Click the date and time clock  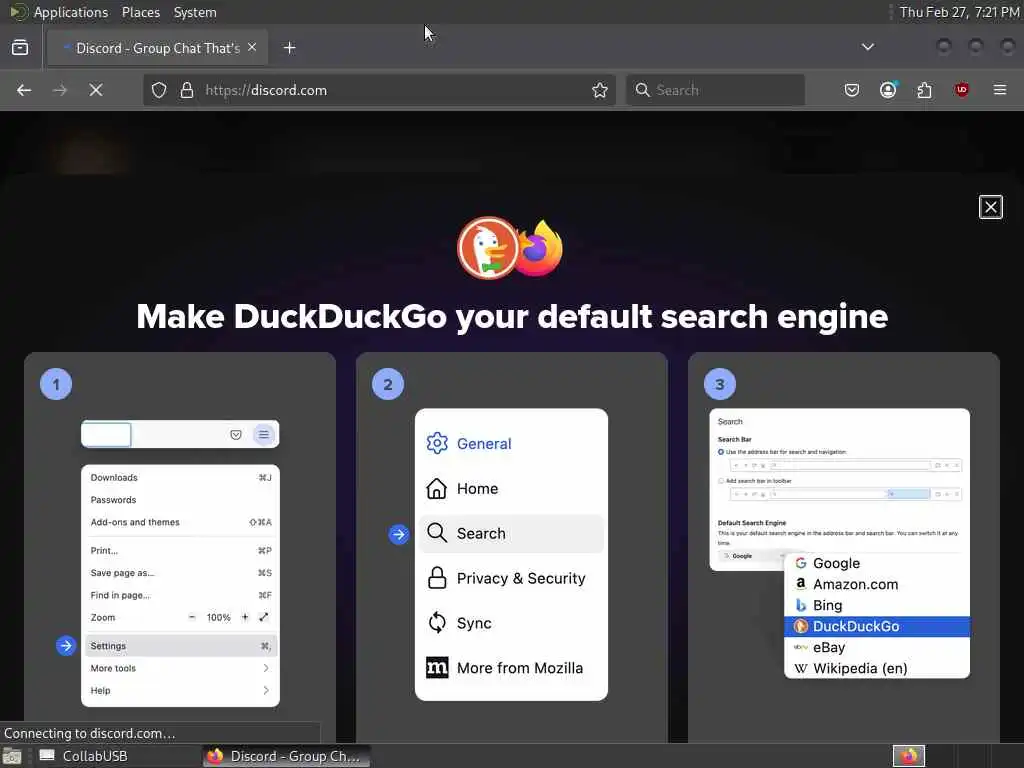(x=959, y=12)
